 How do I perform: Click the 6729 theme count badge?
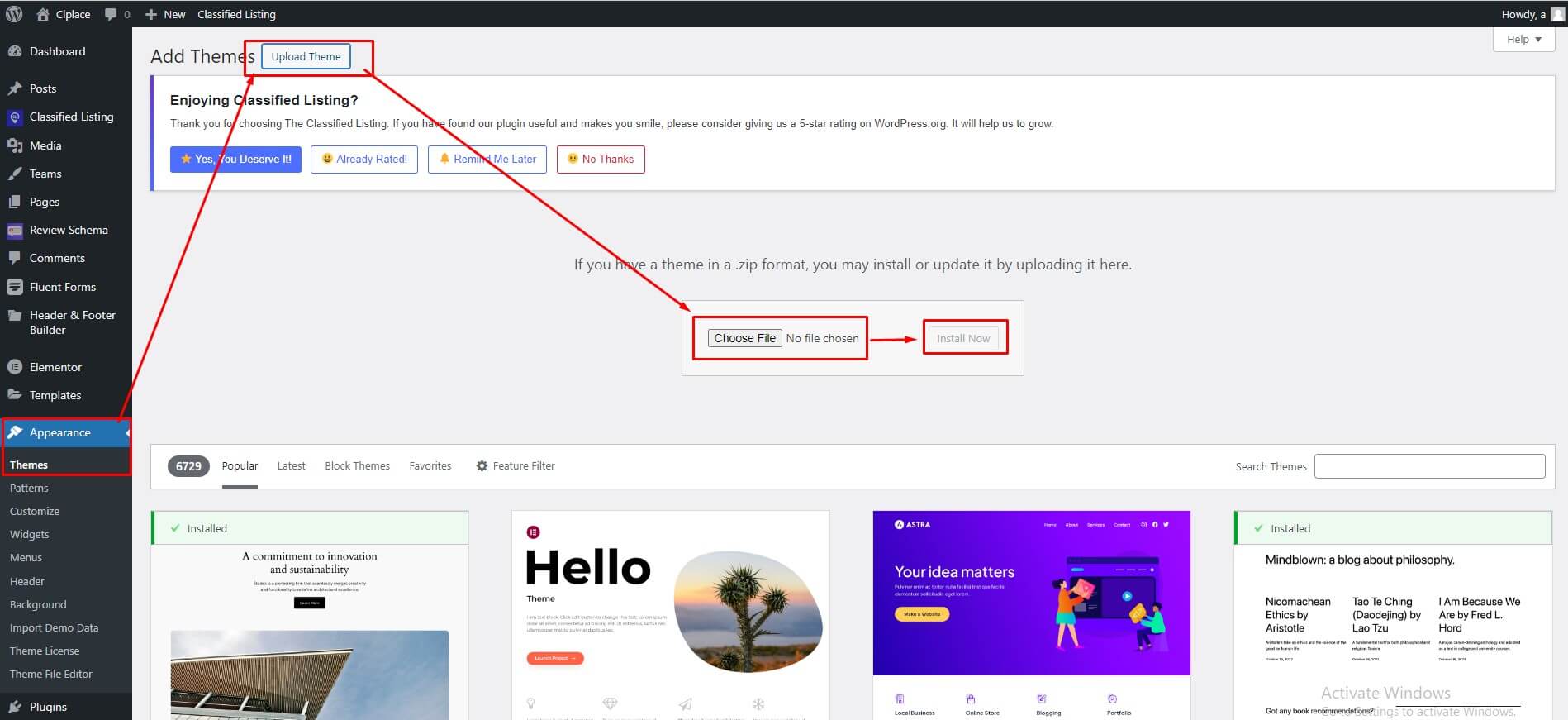[188, 466]
